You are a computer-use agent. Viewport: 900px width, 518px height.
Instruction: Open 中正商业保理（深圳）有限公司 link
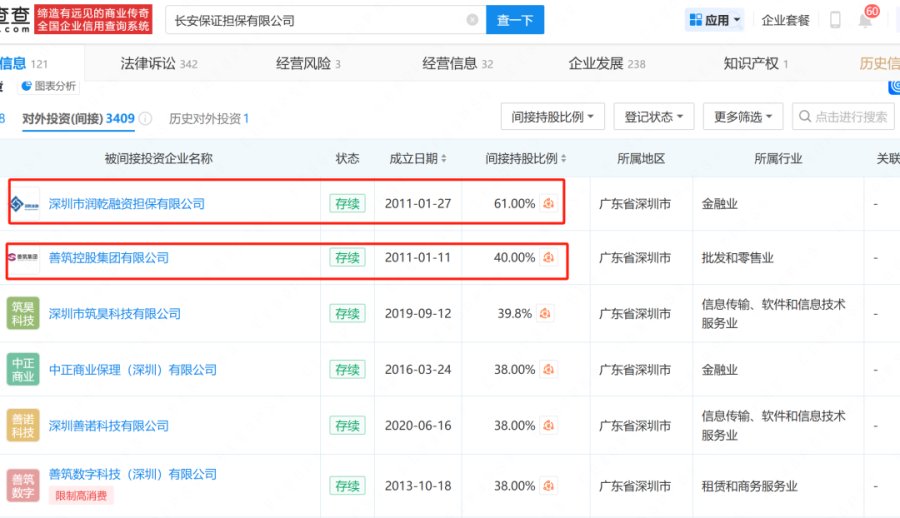coord(133,369)
